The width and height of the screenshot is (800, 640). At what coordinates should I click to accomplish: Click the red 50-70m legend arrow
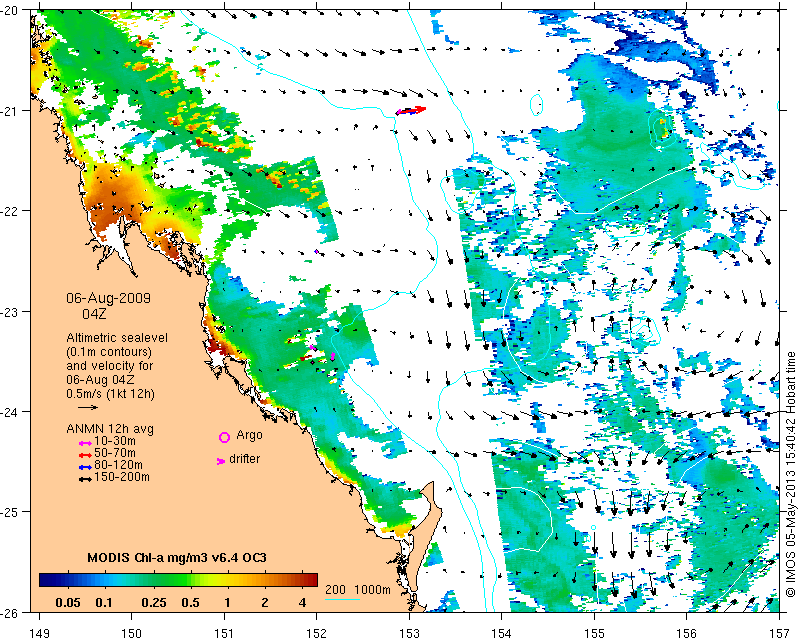coord(85,455)
